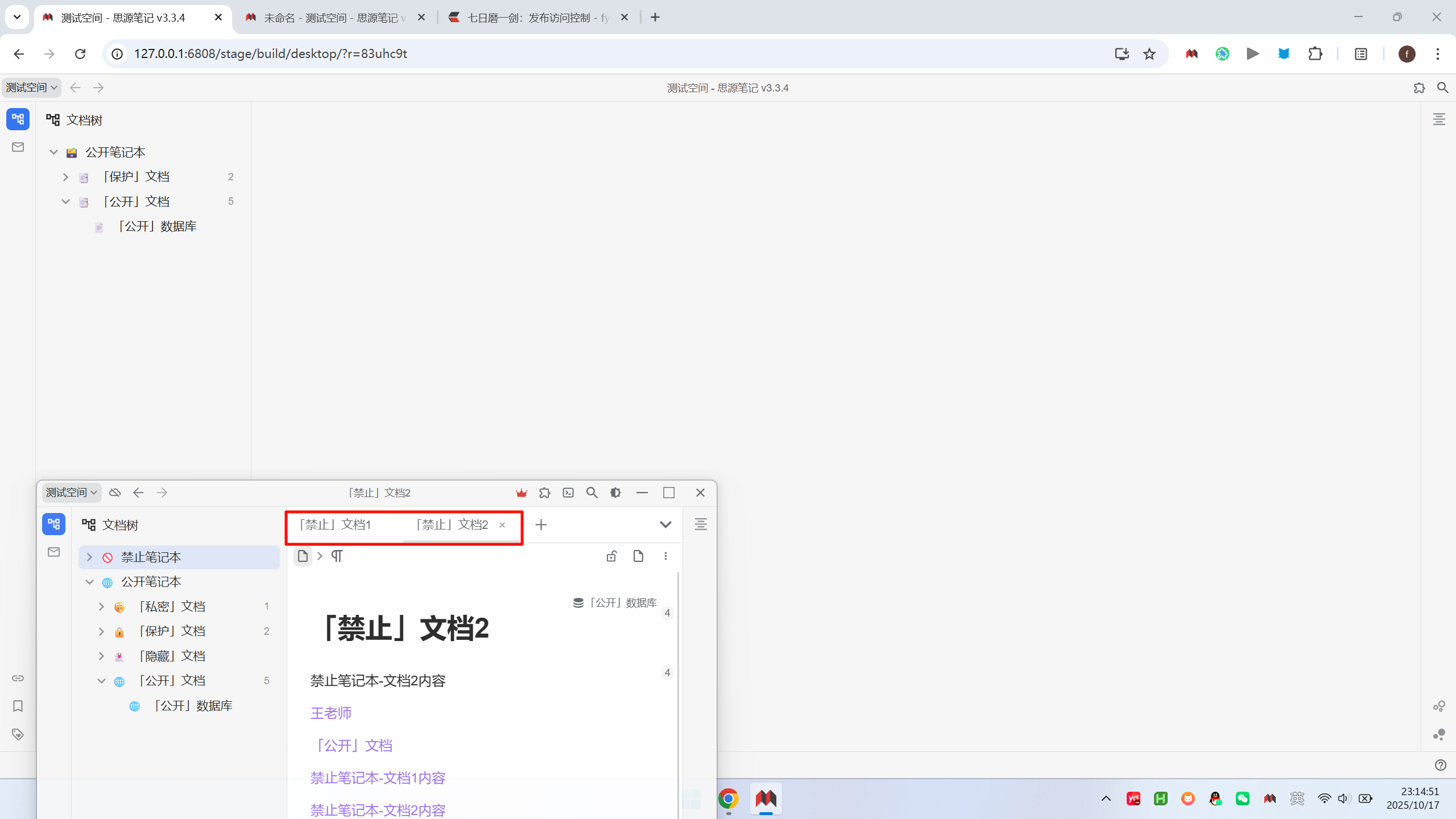Viewport: 1456px width, 819px height.
Task: Expand the 禁止笔记本 notebook
Action: coord(89,557)
